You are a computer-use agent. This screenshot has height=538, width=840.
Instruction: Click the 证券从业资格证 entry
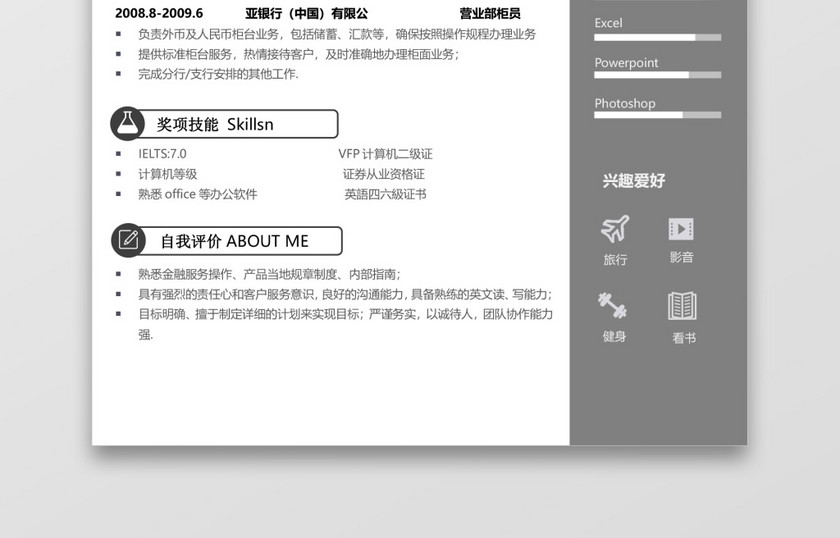coord(384,174)
